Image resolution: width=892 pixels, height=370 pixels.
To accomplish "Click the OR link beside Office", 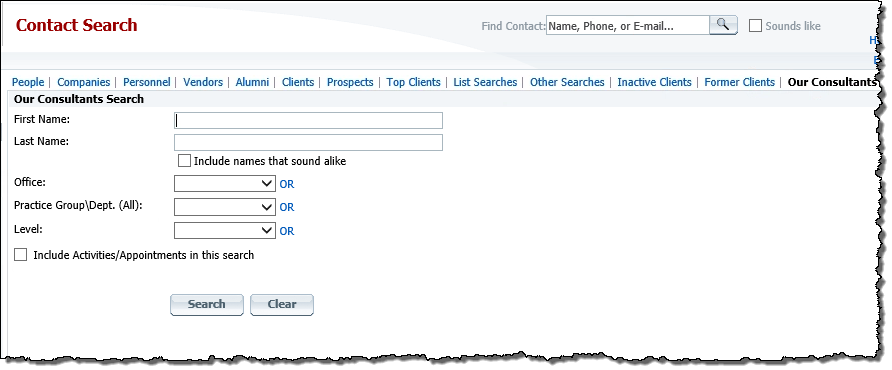I will tap(287, 184).
